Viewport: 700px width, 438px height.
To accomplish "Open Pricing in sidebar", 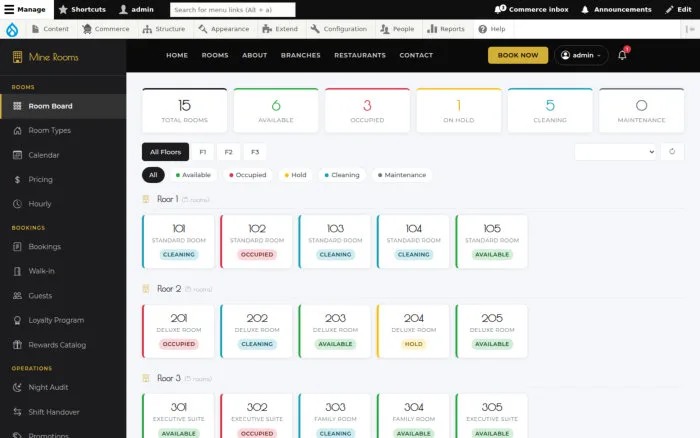I will (63, 179).
